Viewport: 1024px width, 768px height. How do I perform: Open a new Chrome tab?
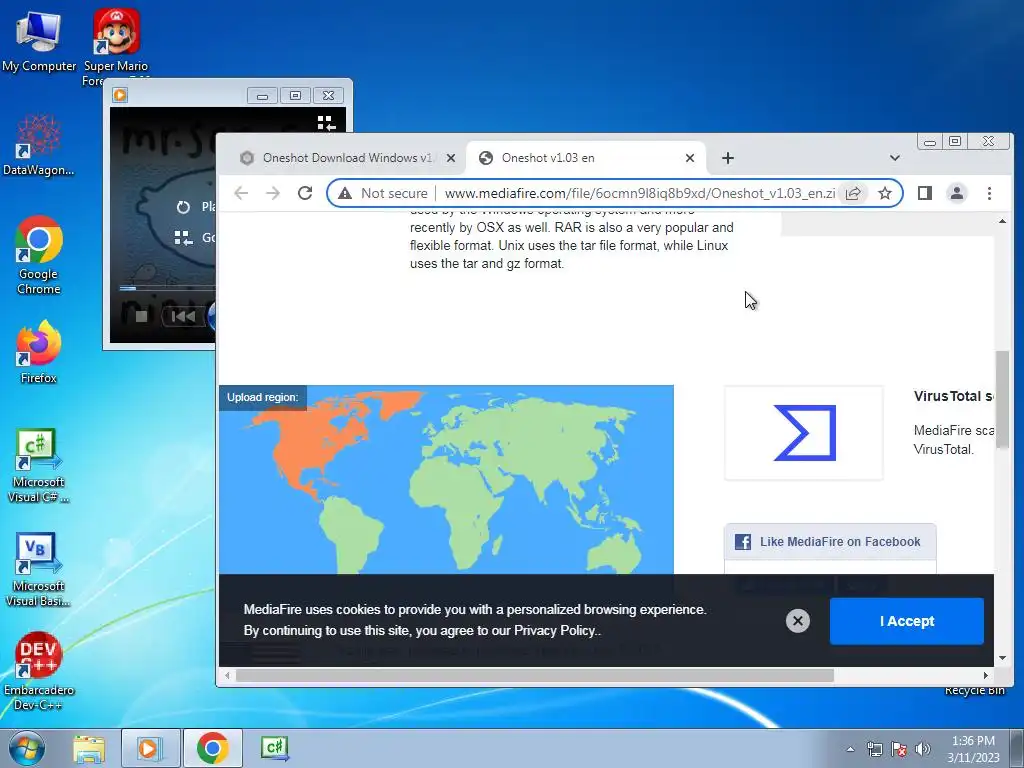(728, 158)
